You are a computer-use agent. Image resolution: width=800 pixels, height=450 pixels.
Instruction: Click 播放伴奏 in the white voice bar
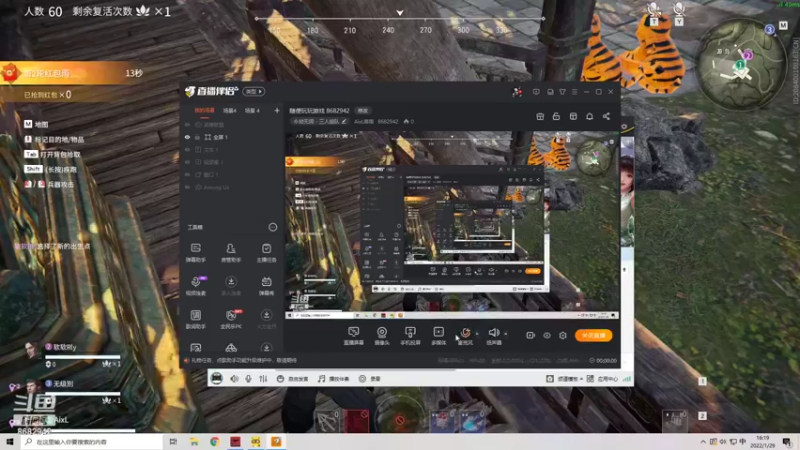[x=333, y=379]
